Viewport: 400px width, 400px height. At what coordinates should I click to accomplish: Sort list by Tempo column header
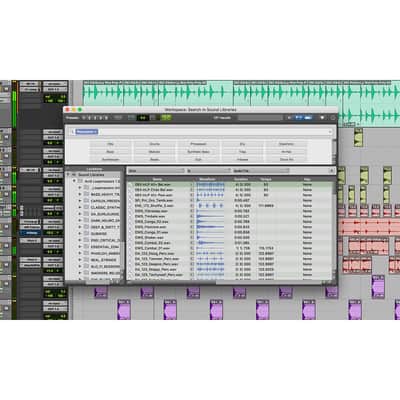tap(266, 179)
